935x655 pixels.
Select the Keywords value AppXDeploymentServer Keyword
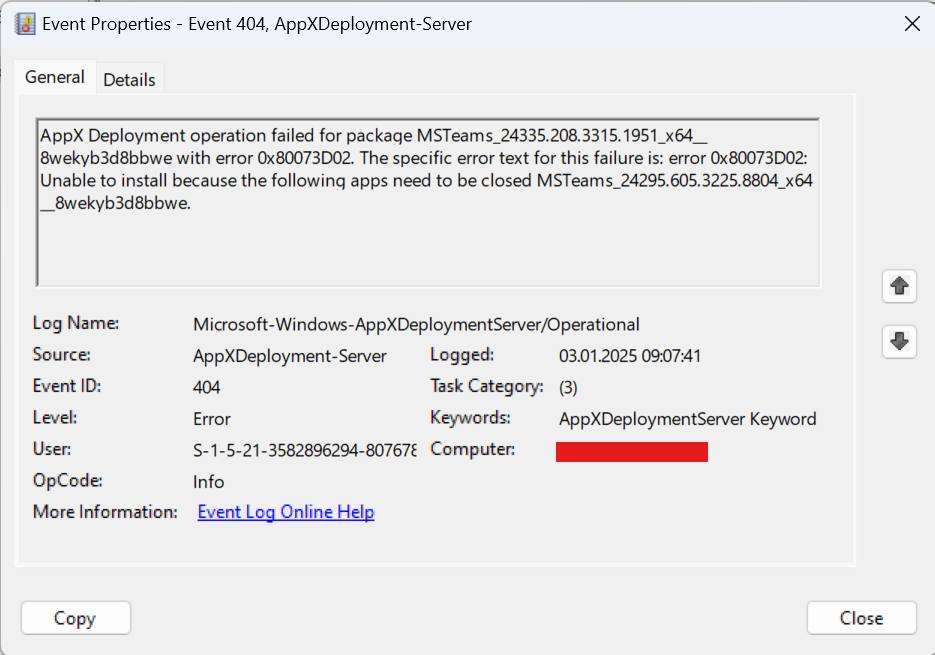tap(688, 419)
